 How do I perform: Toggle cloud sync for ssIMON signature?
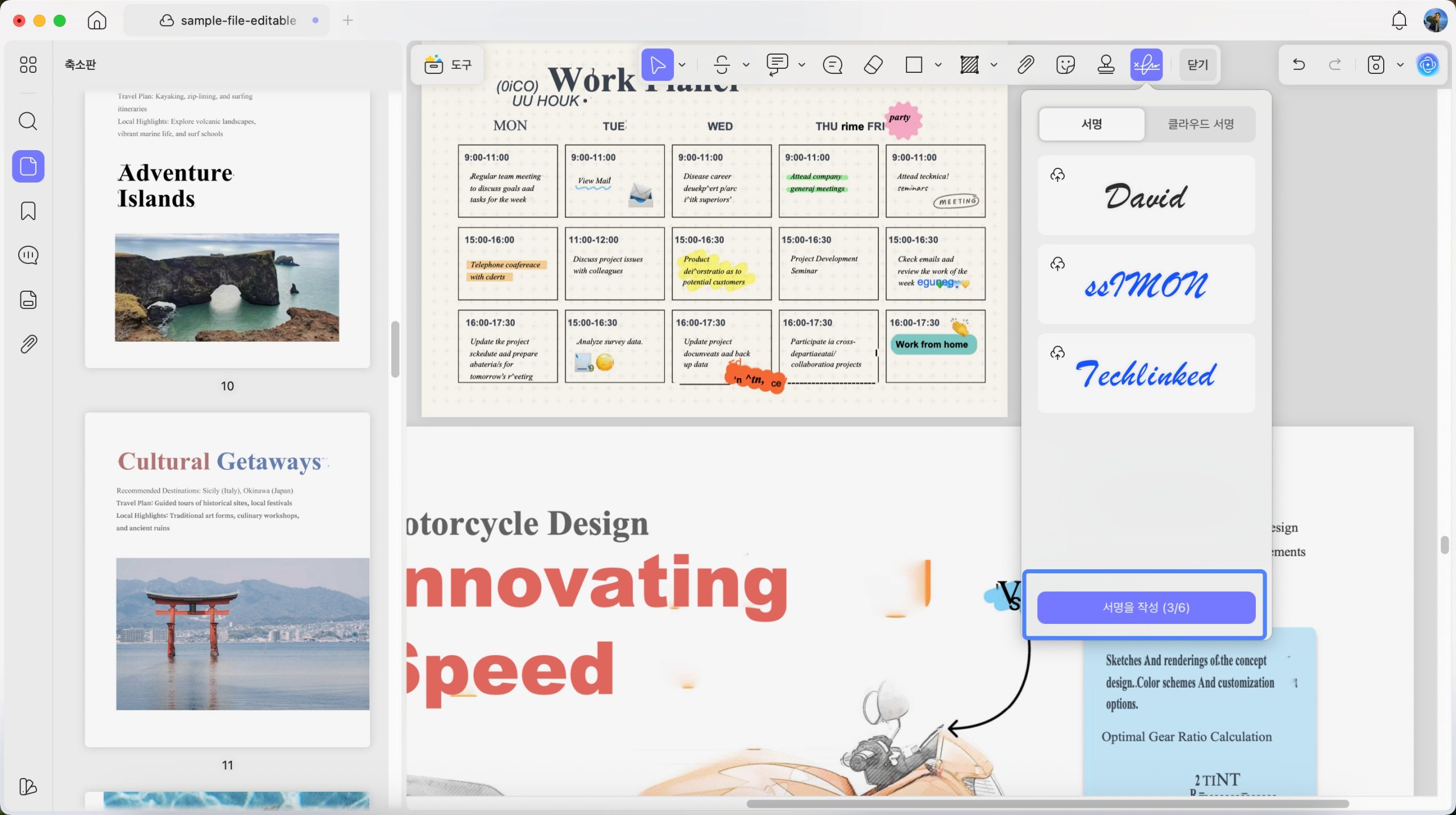(x=1057, y=264)
